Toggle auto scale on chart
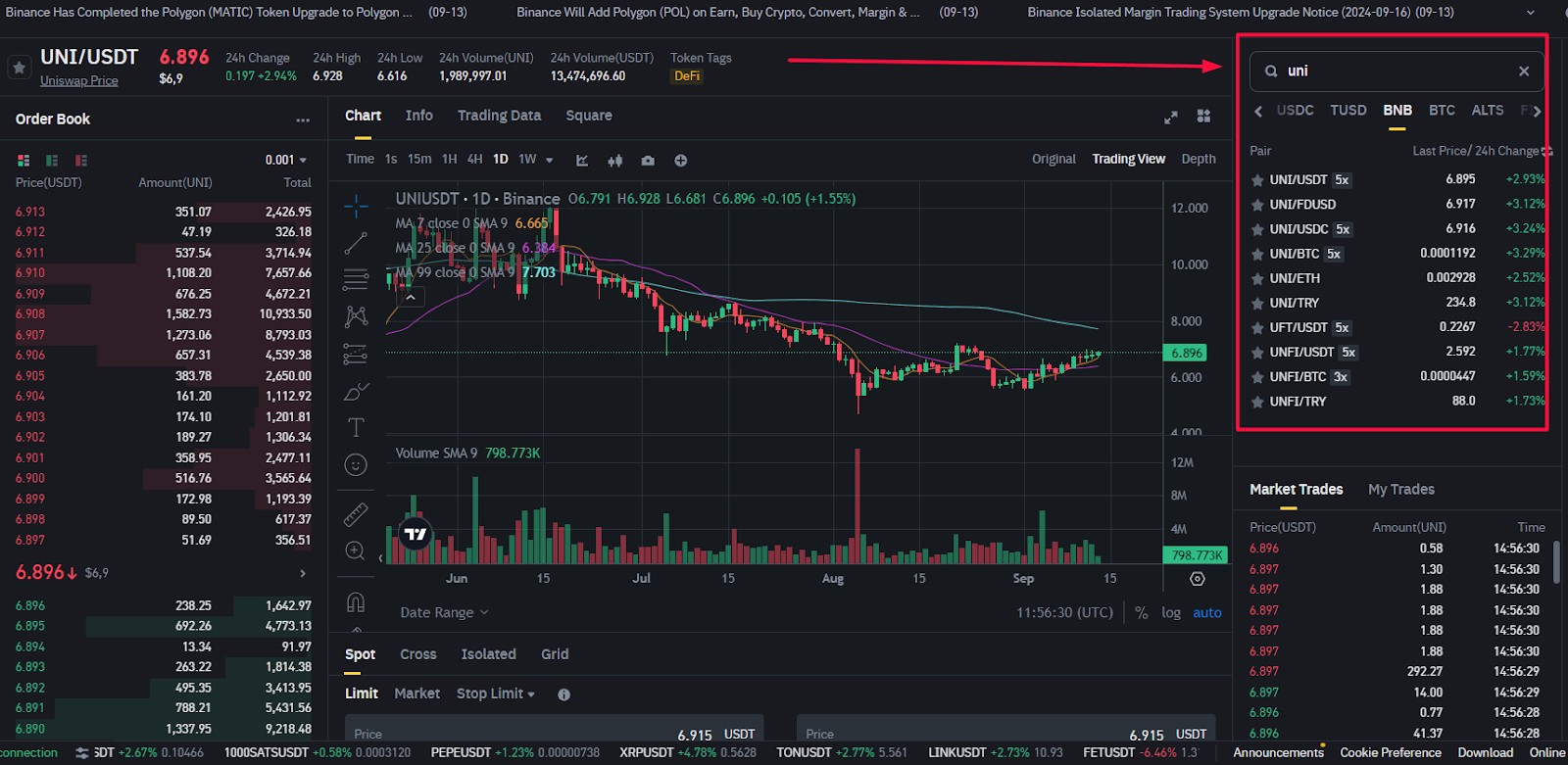The height and width of the screenshot is (765, 1568). pyautogui.click(x=1207, y=612)
